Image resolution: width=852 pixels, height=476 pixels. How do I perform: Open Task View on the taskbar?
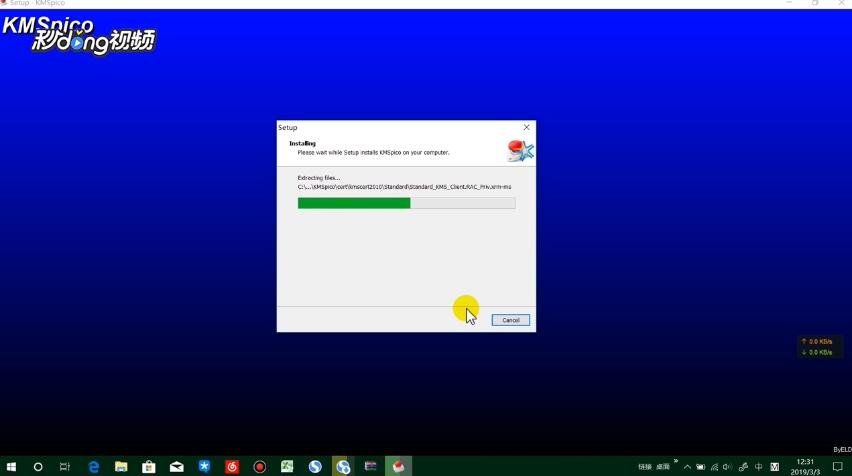[65, 466]
